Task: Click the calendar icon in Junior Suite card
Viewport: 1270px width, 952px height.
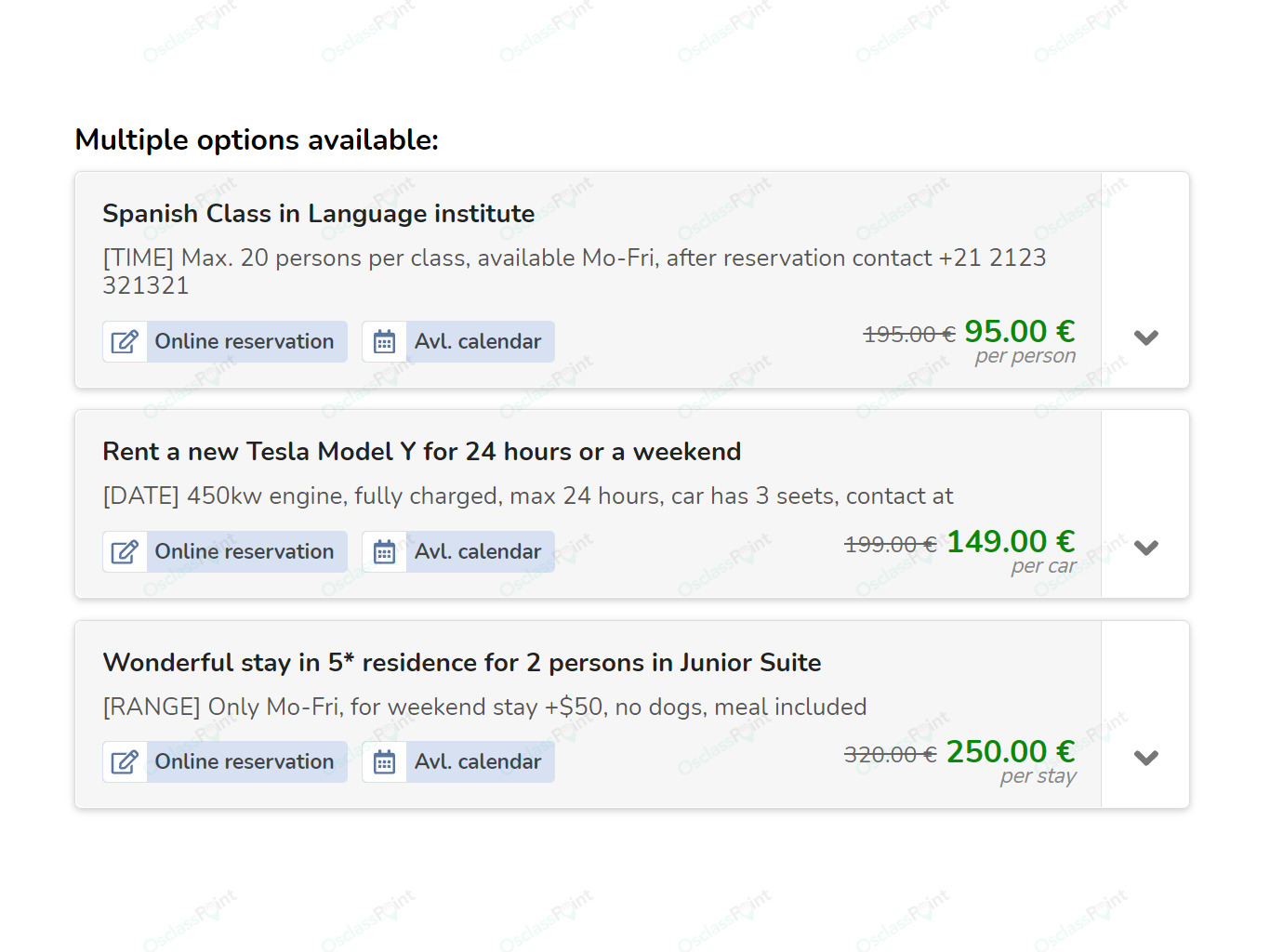Action: pos(384,762)
